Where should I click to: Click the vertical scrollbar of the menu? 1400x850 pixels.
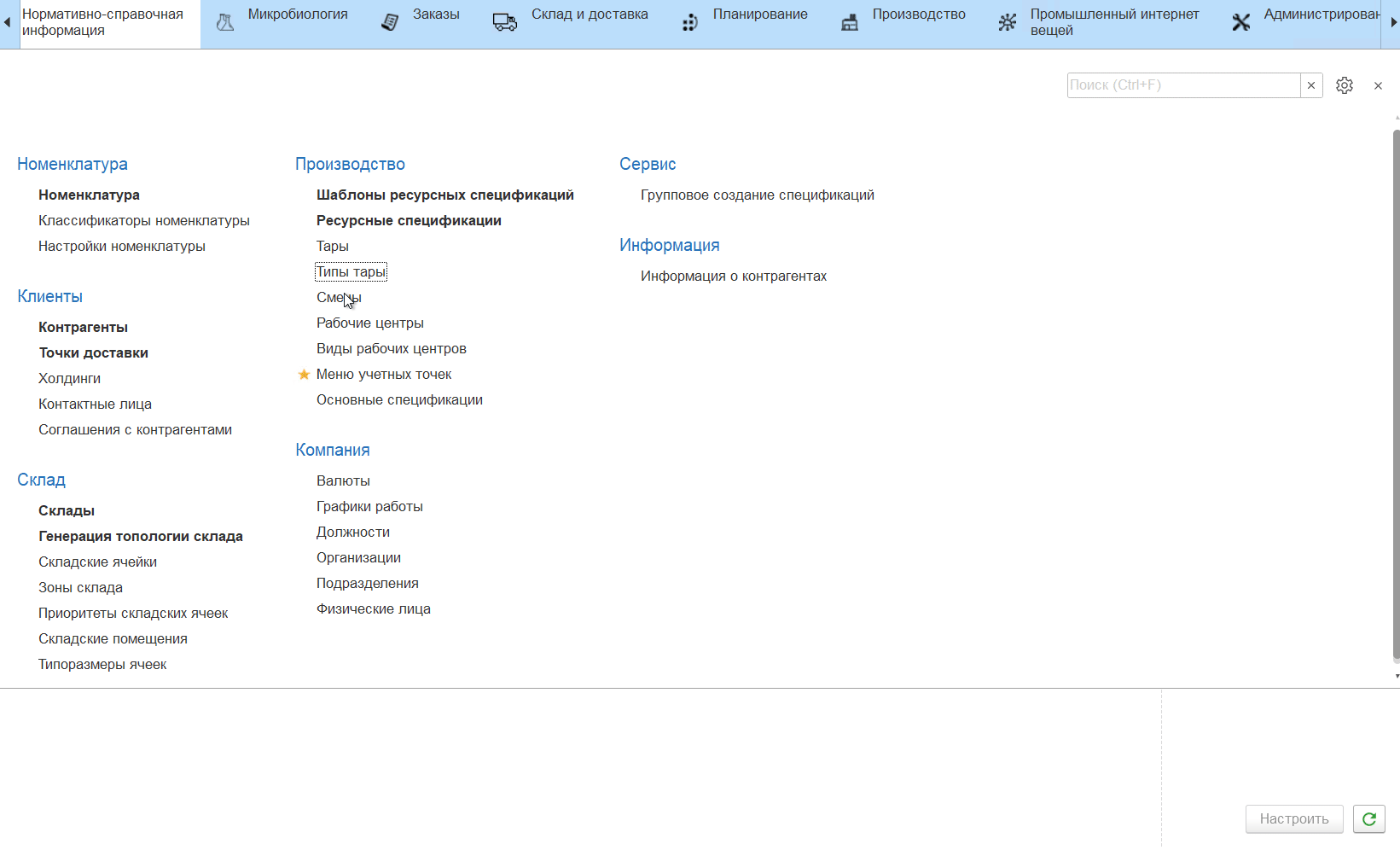1396,393
